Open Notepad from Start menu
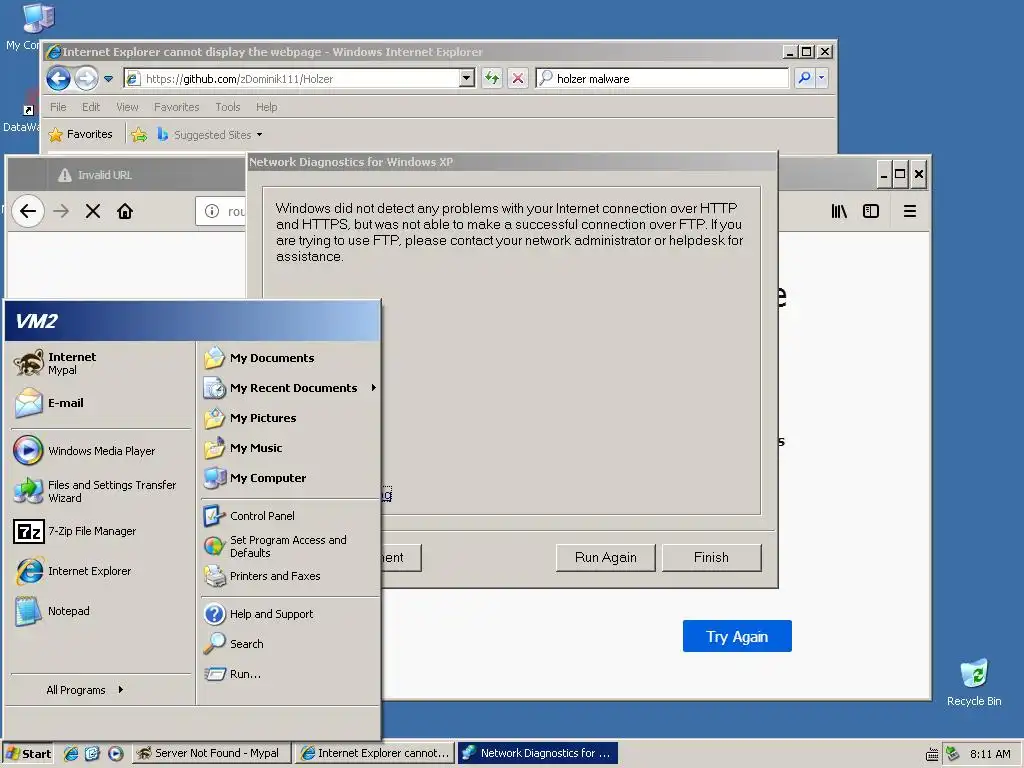Image resolution: width=1024 pixels, height=768 pixels. [x=101, y=611]
